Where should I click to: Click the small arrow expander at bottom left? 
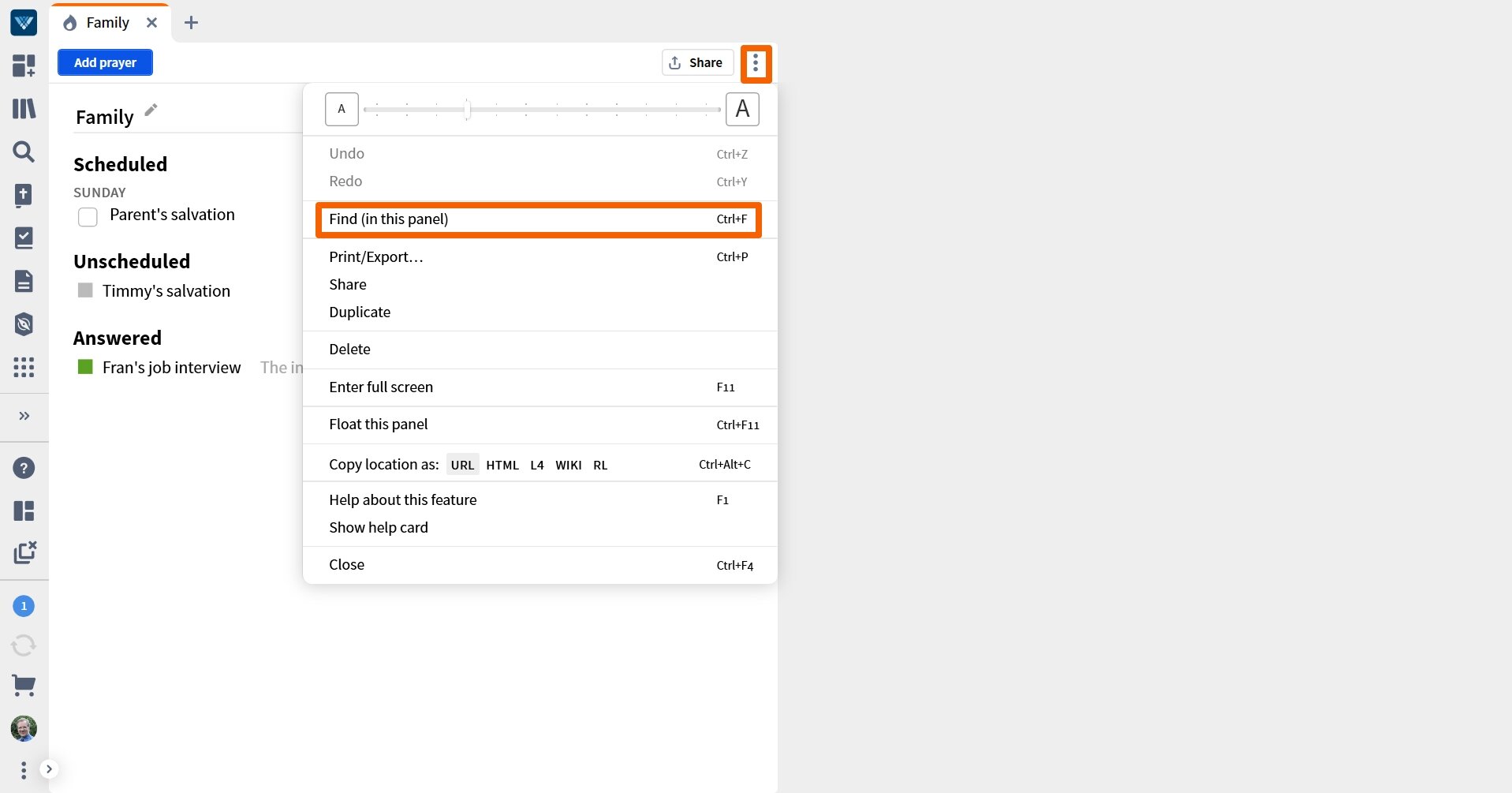pos(49,769)
